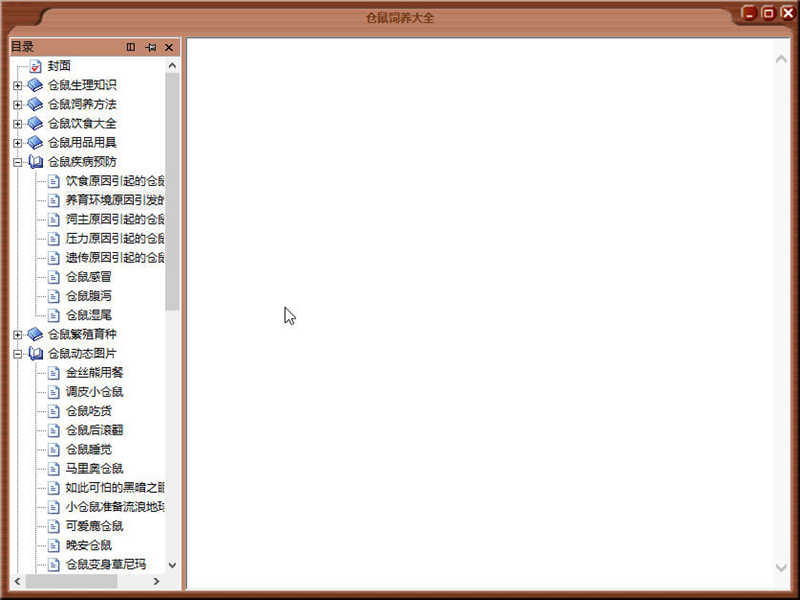
Task: Select the 仓鼠饮食大全 chapter label
Action: tap(82, 123)
